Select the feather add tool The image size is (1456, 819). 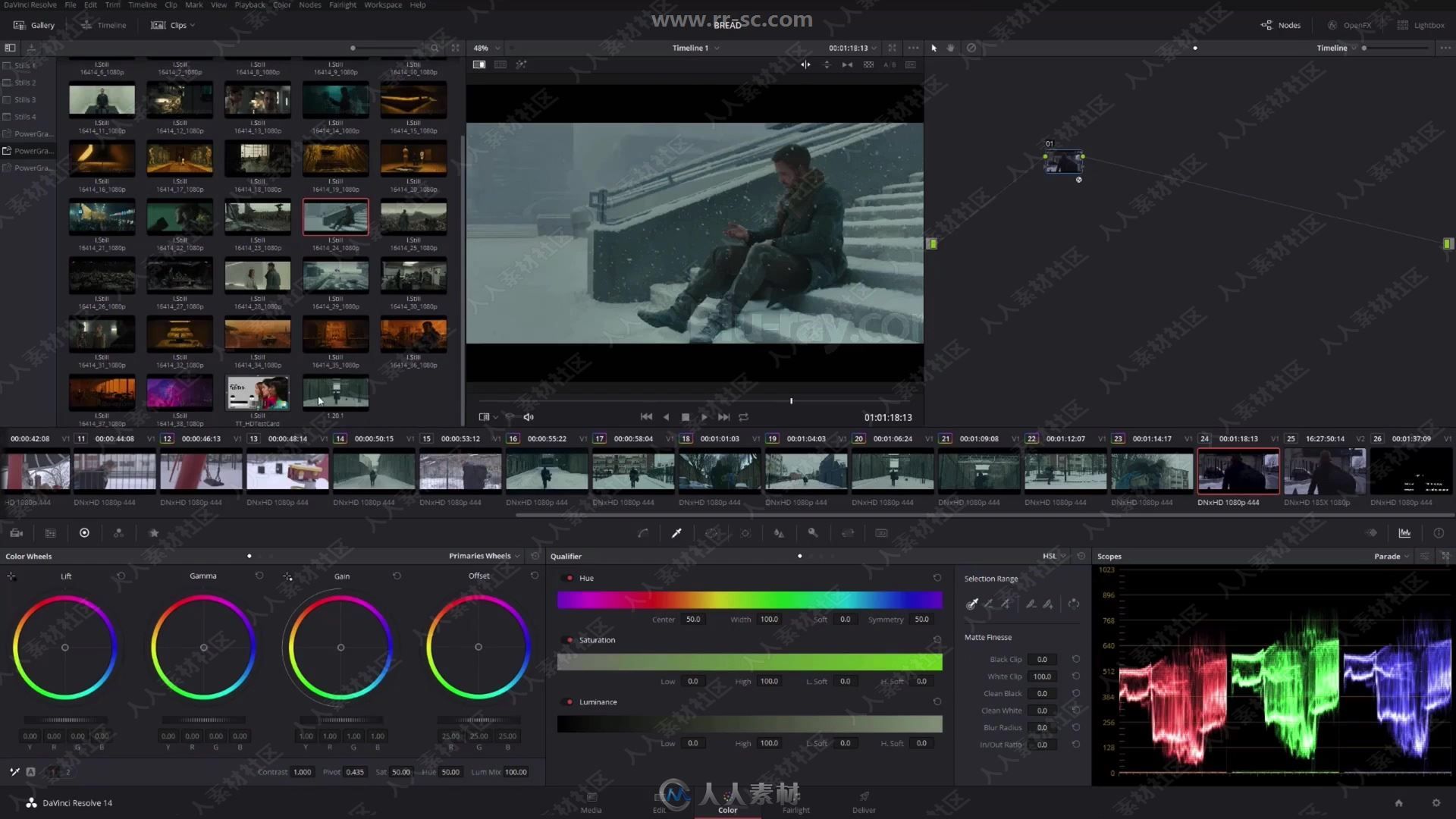[x=1047, y=604]
